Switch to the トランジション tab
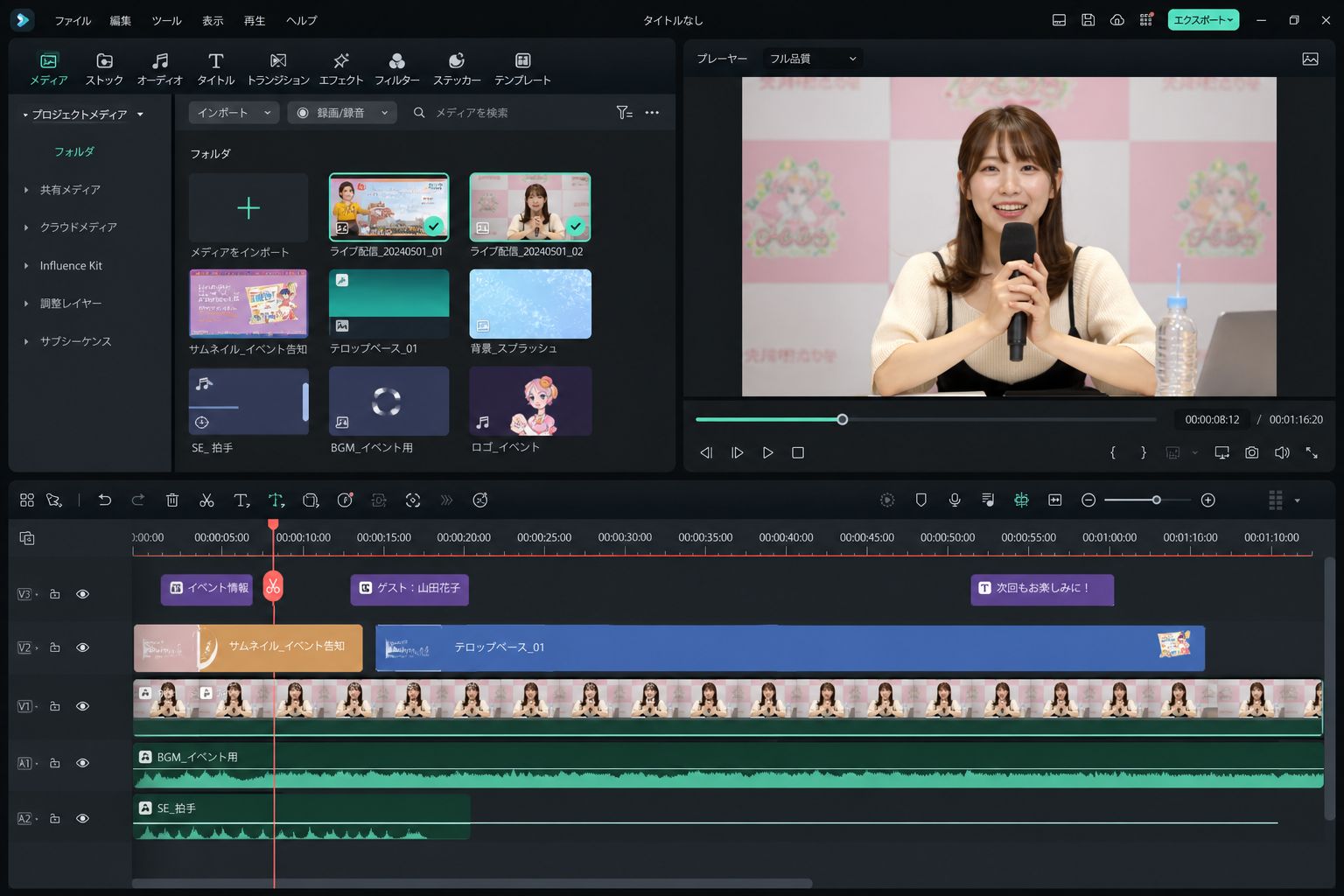The image size is (1344, 896). (278, 69)
